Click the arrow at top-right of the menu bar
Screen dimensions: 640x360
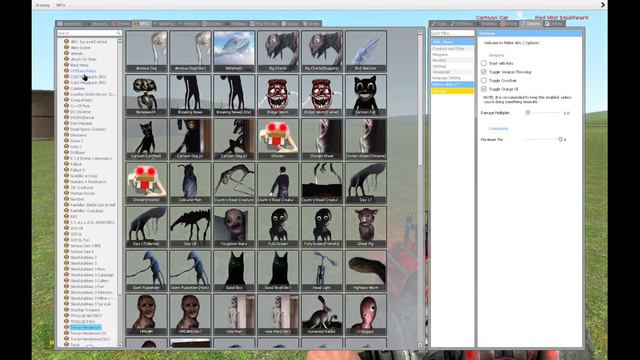point(603,5)
